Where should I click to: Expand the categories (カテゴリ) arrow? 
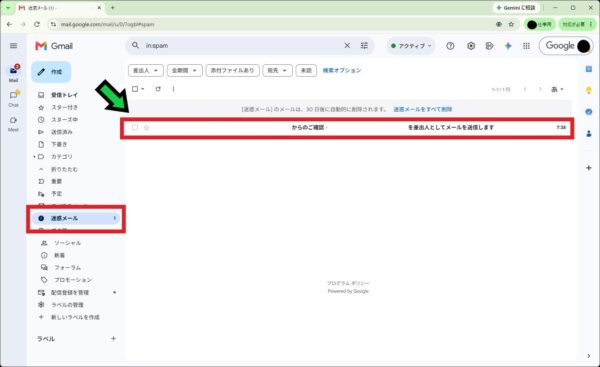click(x=34, y=157)
